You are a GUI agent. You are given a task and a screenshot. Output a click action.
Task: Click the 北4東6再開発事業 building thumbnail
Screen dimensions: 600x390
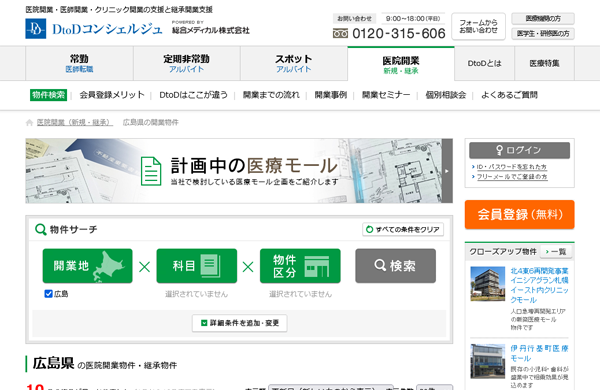(488, 284)
